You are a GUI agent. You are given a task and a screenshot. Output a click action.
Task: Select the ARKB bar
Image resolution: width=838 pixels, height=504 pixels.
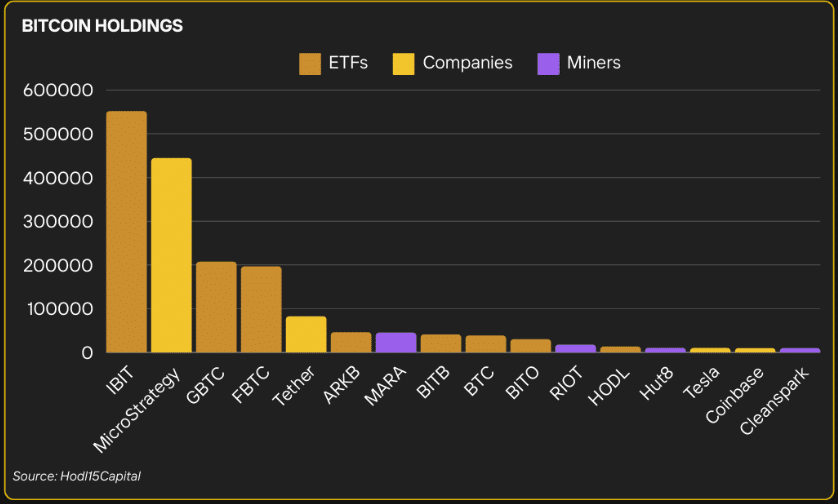[x=351, y=342]
